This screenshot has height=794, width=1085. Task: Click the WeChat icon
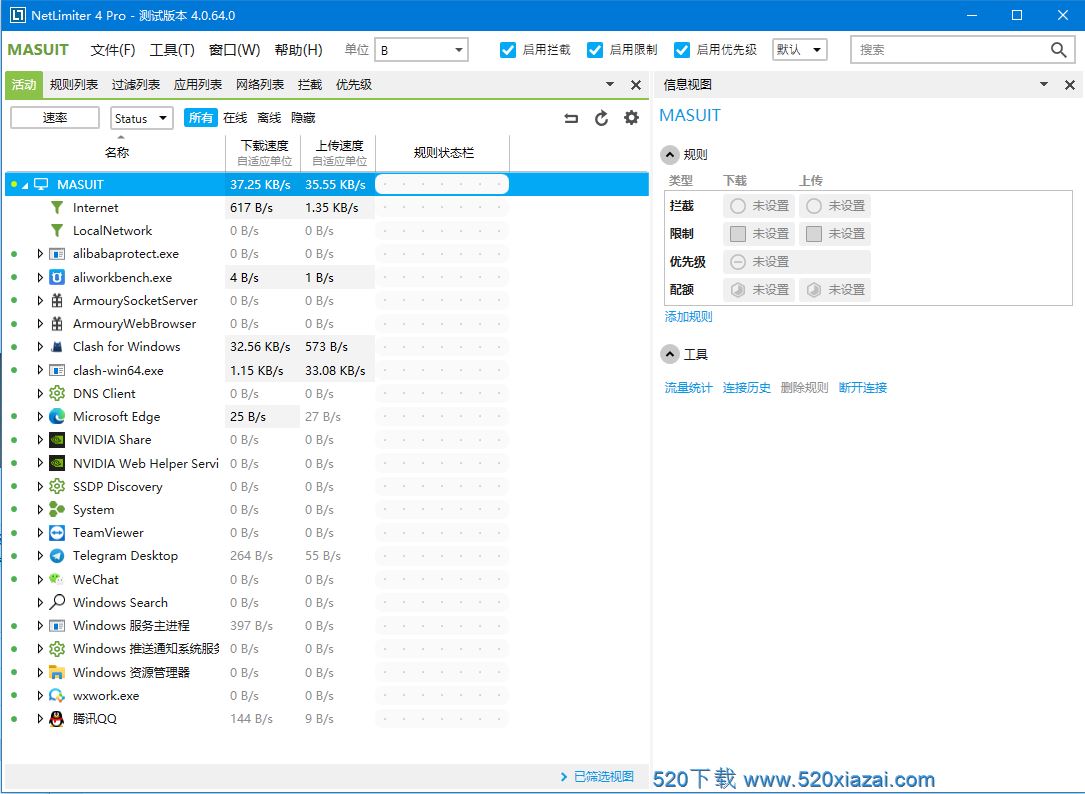[57, 579]
